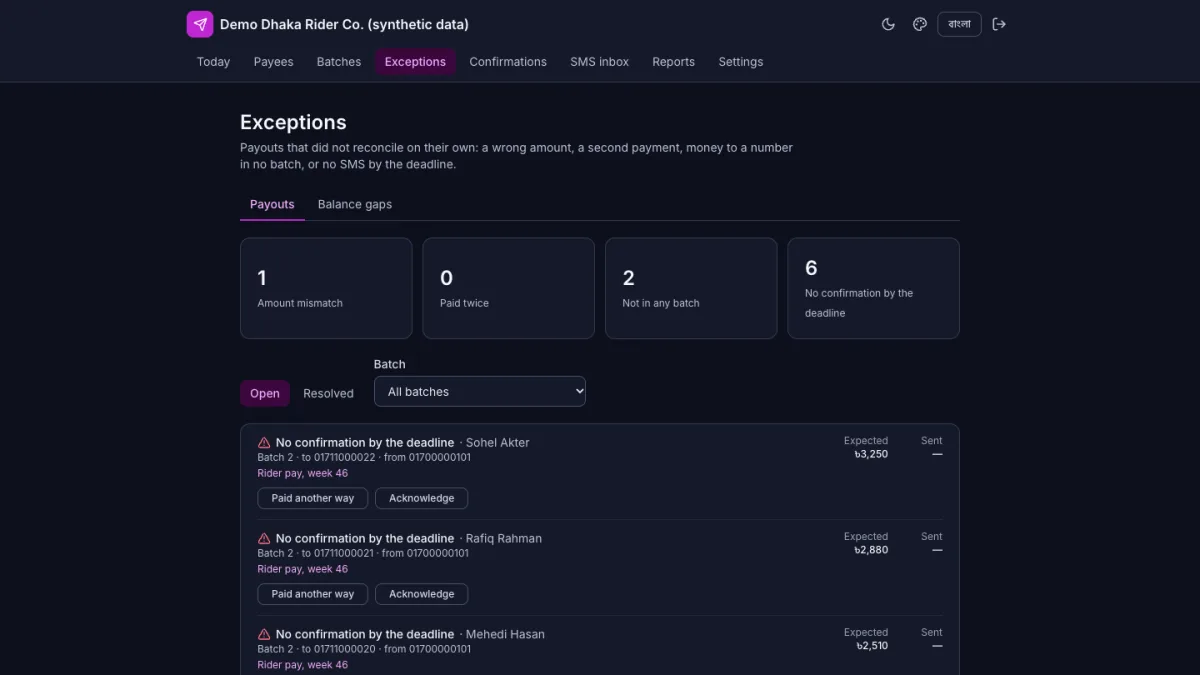Screen dimensions: 1200x675
Task: Open the color theme palette icon
Action: (920, 24)
